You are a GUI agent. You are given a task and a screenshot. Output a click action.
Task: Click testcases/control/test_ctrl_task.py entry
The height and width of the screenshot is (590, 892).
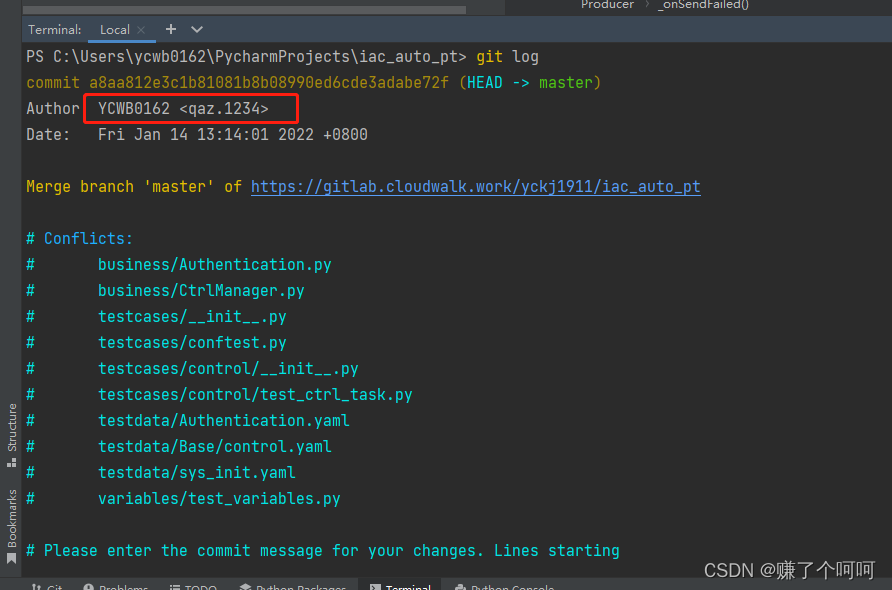(255, 394)
